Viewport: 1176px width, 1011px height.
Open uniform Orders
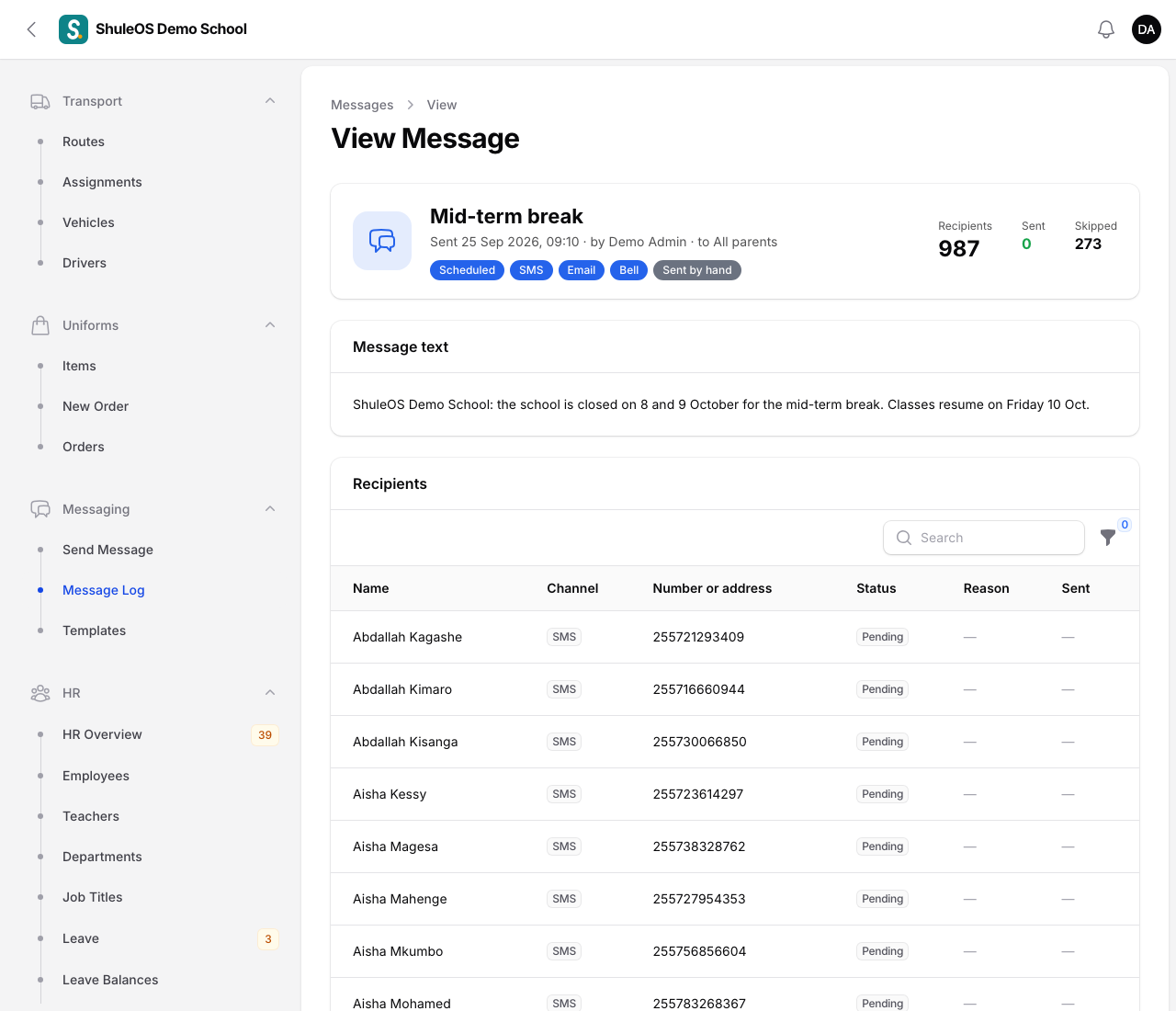click(x=84, y=447)
